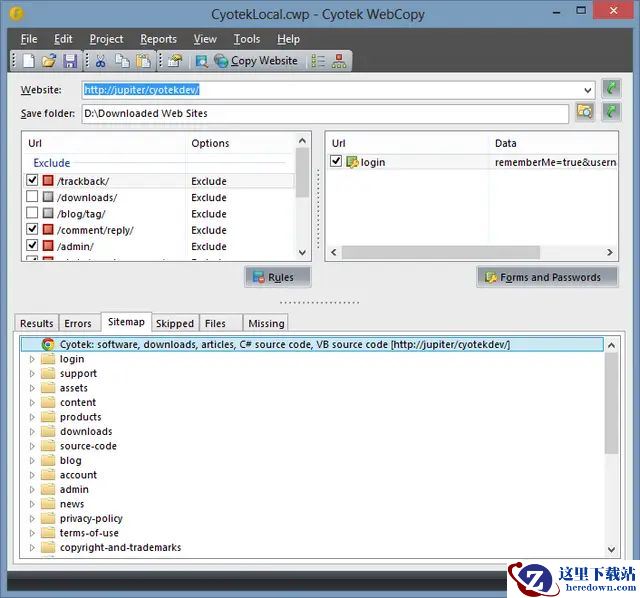Uncheck the /admin/ rule checkbox

(x=32, y=245)
